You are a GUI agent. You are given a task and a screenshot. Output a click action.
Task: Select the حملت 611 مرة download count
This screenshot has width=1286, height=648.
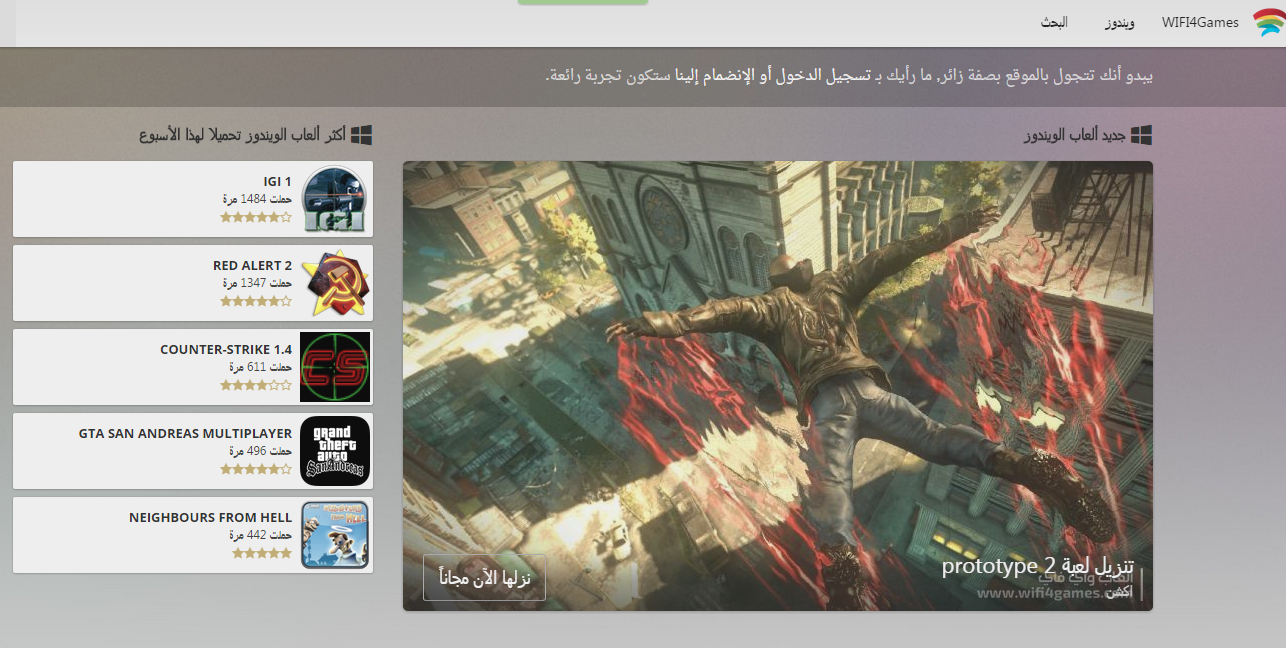click(x=259, y=367)
